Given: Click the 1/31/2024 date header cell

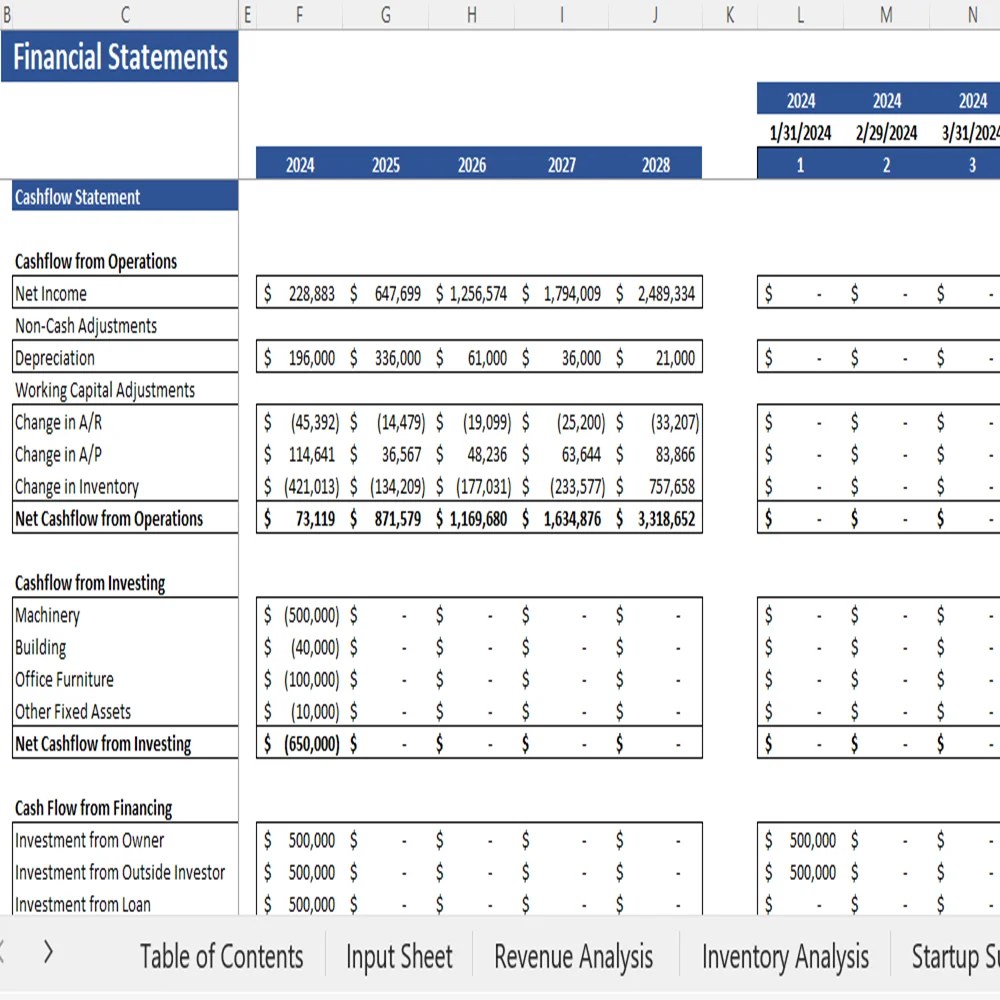Looking at the screenshot, I should click(x=799, y=132).
